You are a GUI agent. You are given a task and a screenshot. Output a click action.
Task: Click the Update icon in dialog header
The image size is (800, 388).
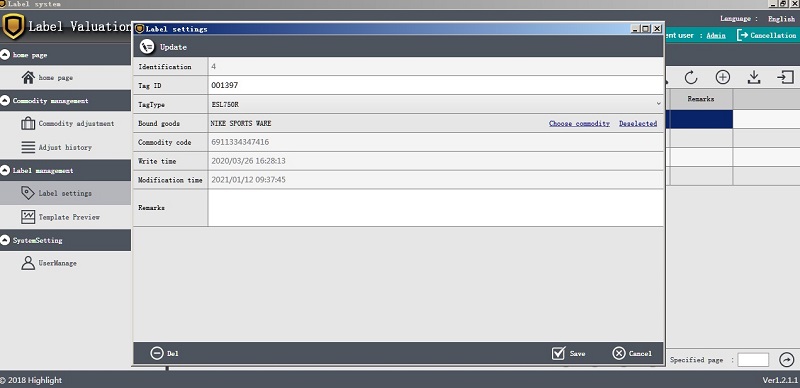(x=147, y=46)
